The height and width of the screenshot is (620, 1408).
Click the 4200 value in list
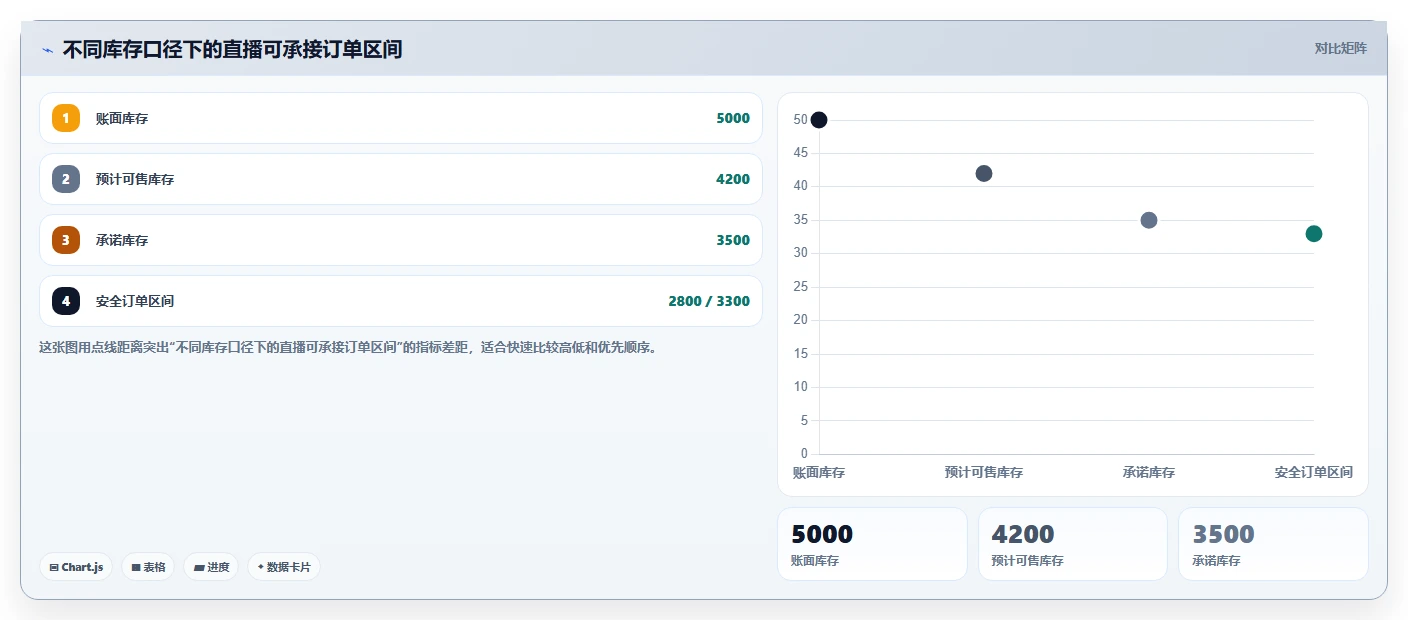[x=733, y=179]
